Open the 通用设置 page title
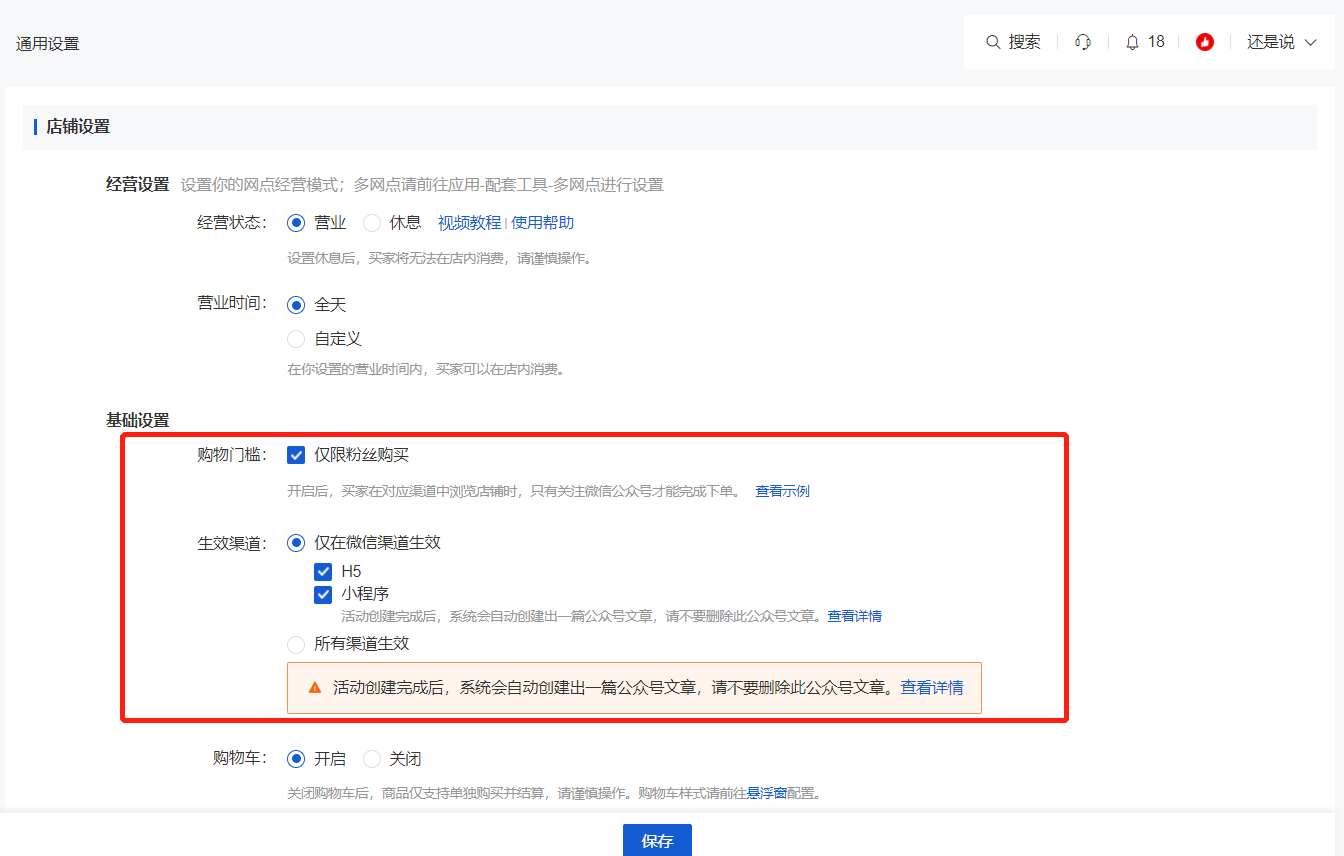The image size is (1344, 856). coord(47,44)
